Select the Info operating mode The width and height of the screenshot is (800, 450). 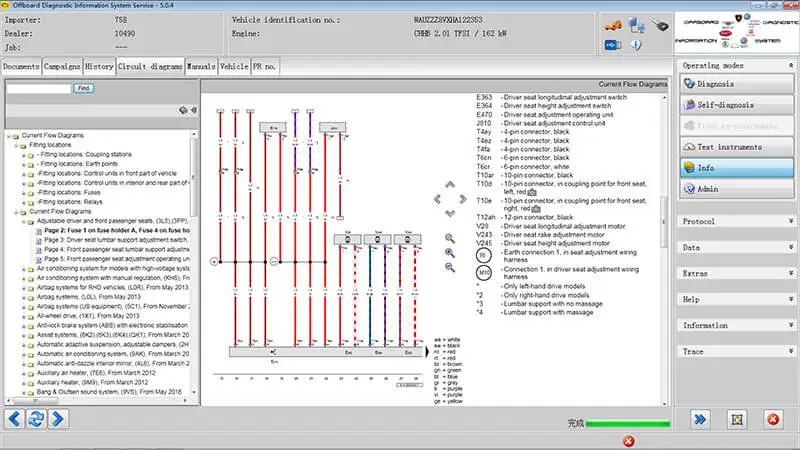click(737, 168)
